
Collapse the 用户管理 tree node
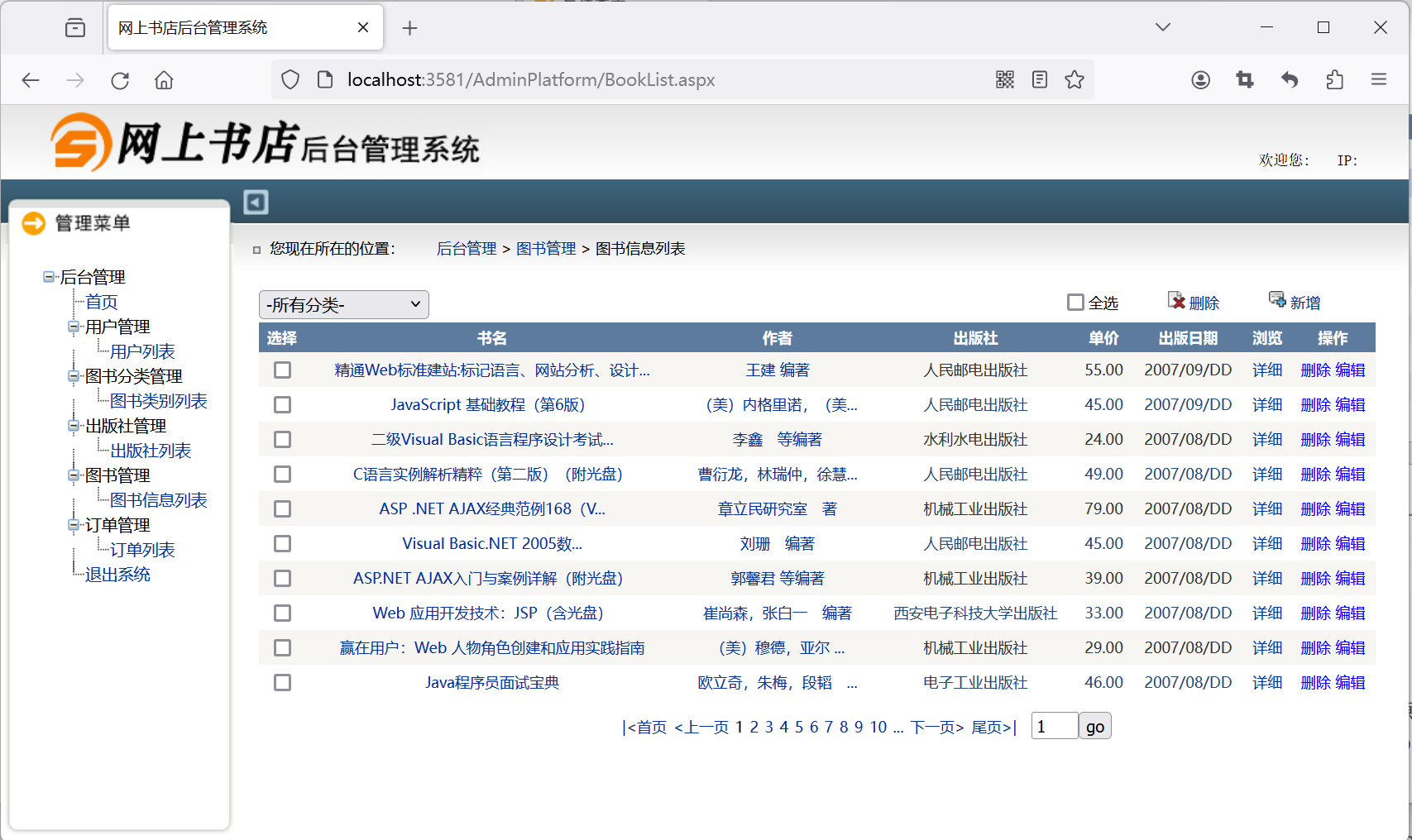(74, 327)
